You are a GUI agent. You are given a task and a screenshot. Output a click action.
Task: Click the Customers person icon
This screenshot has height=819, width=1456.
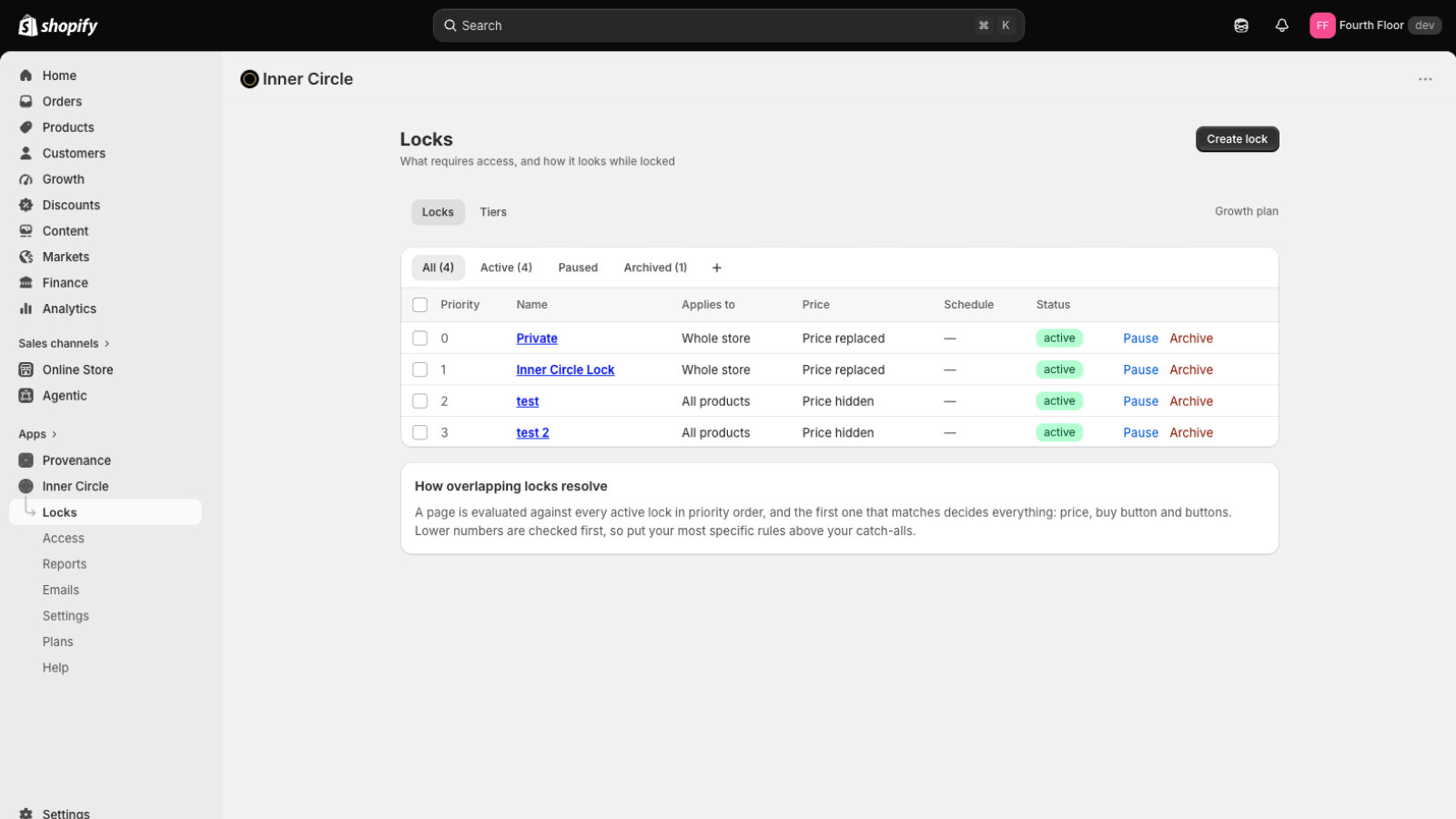pyautogui.click(x=26, y=153)
